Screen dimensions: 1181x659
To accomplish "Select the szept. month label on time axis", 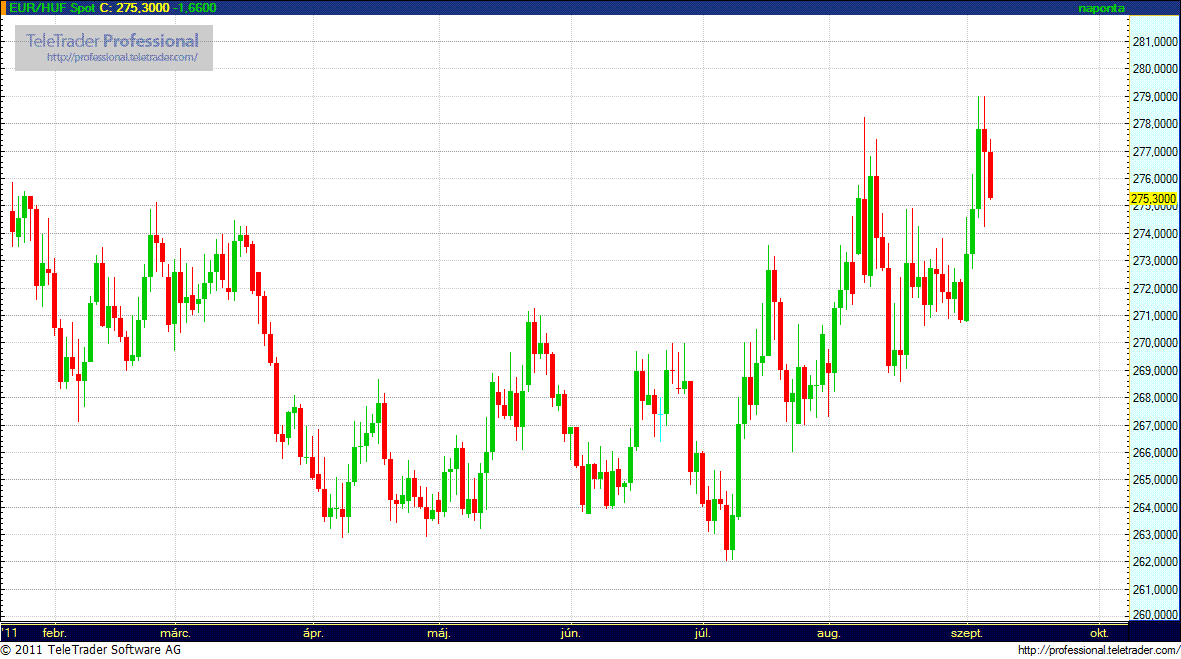I will (x=967, y=633).
